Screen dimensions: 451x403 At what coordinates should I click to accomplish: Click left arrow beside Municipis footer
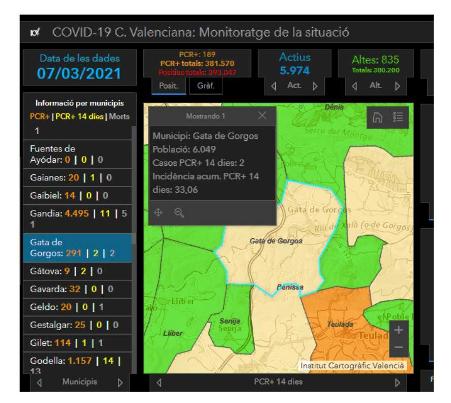click(x=39, y=383)
